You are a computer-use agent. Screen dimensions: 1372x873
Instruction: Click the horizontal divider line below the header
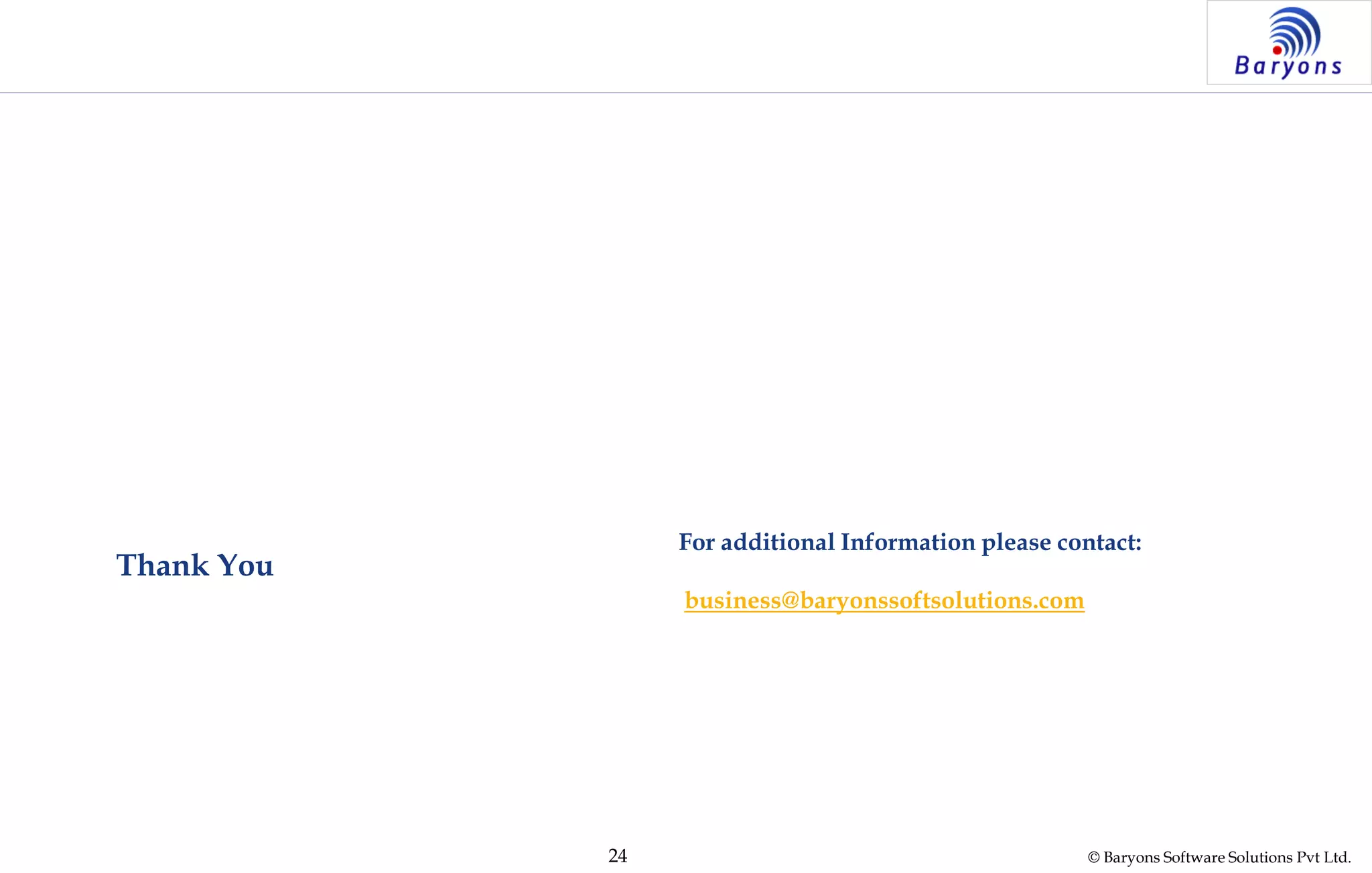[x=686, y=93]
